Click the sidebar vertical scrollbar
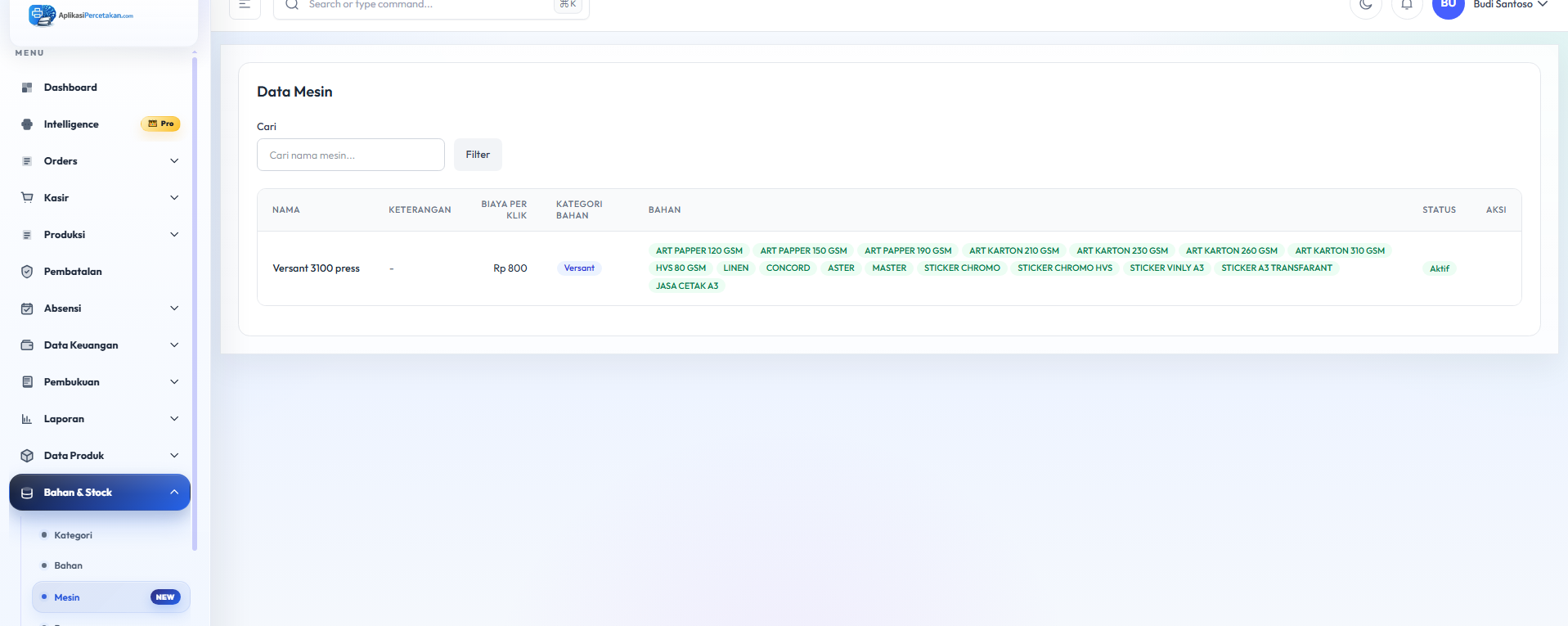 pyautogui.click(x=195, y=303)
